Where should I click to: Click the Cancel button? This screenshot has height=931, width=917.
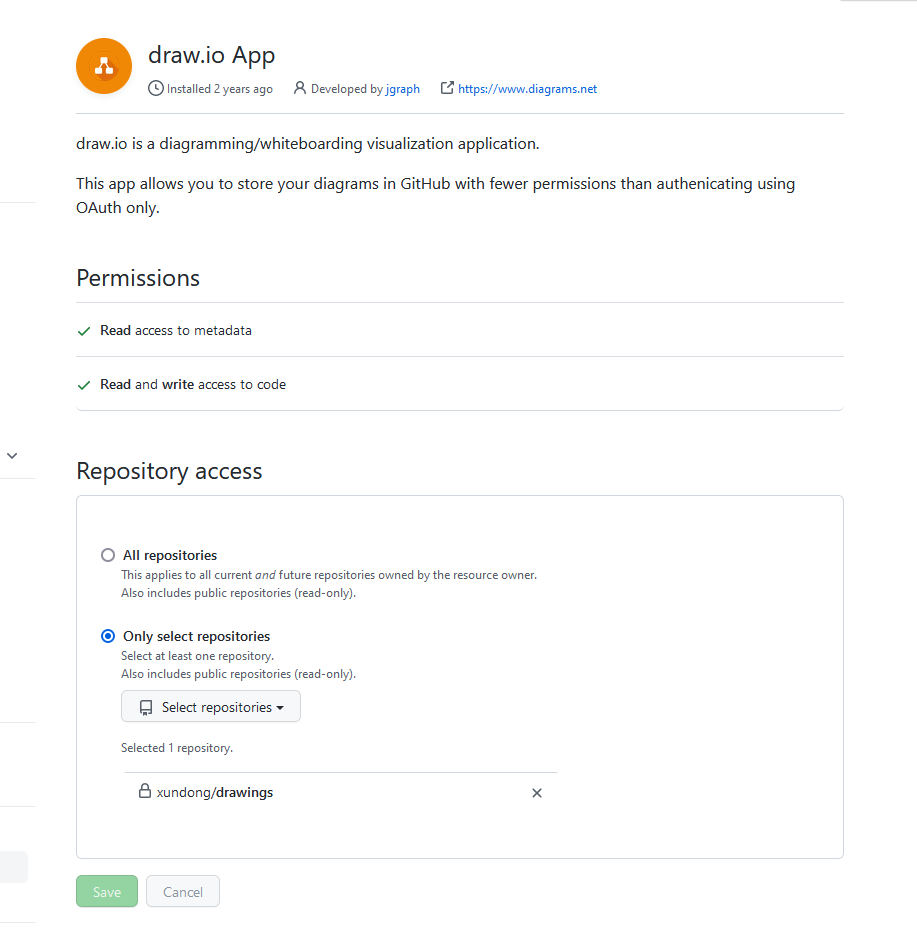182,891
